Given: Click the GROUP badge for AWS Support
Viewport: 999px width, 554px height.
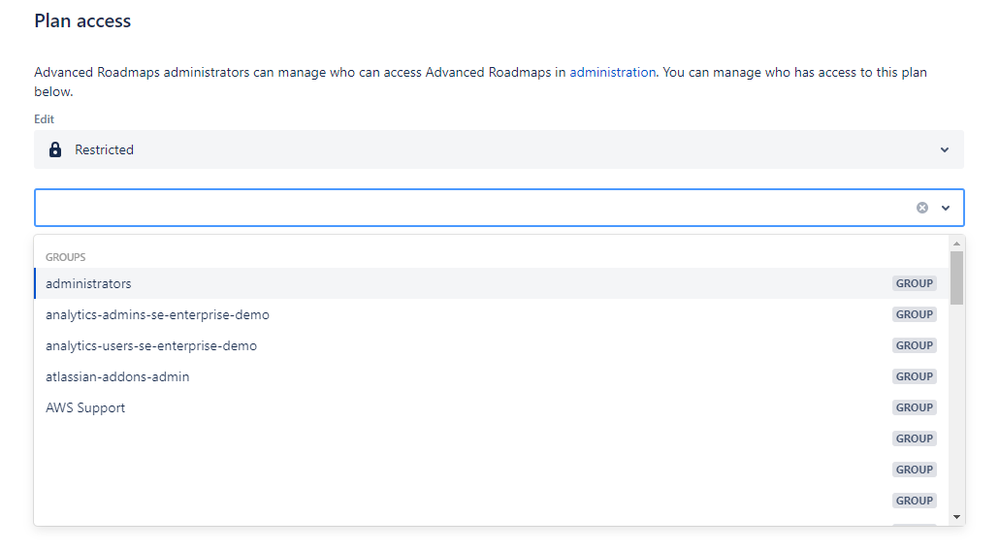Looking at the screenshot, I should click(914, 408).
